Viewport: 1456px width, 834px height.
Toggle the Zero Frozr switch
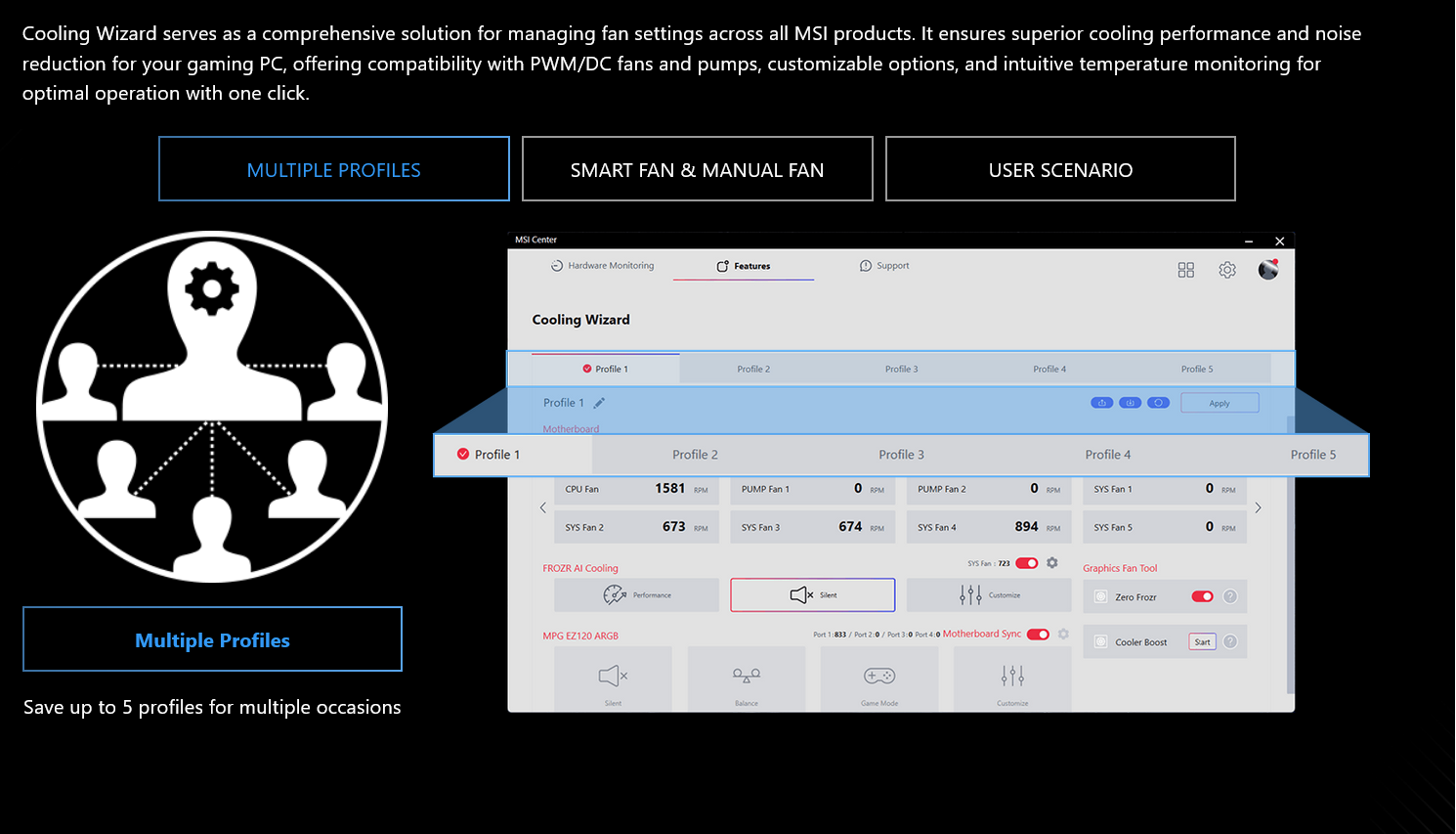[x=1202, y=596]
